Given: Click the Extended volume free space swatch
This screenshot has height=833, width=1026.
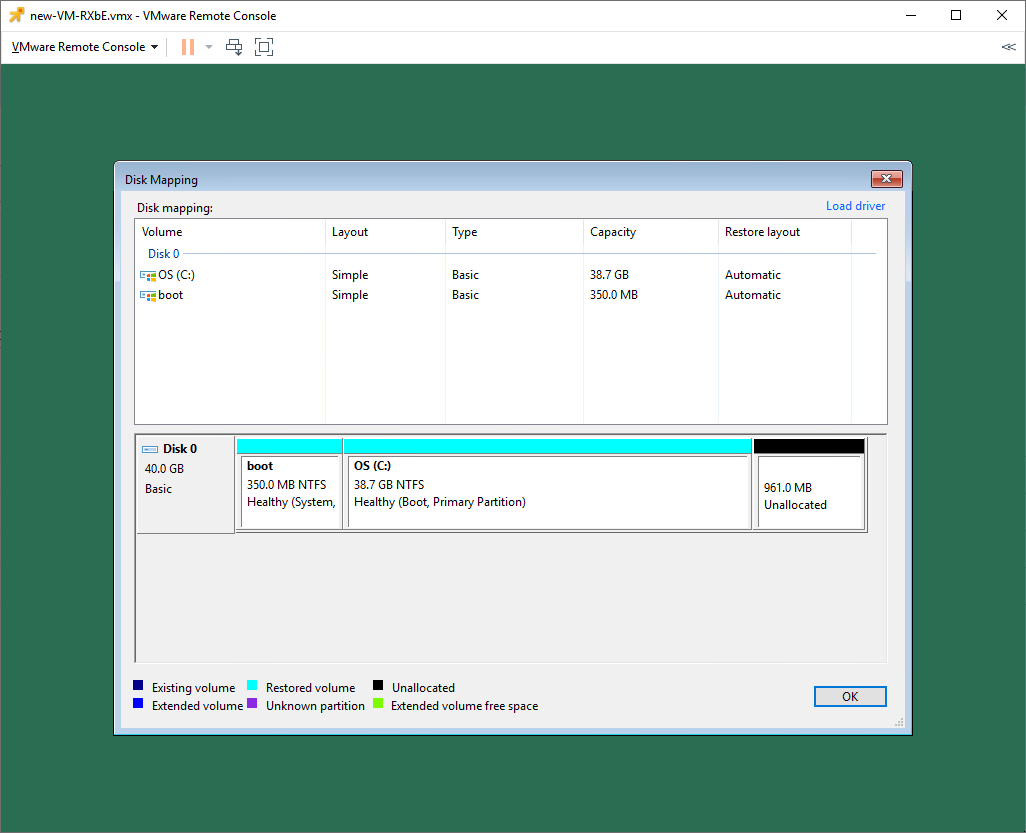Looking at the screenshot, I should [378, 703].
